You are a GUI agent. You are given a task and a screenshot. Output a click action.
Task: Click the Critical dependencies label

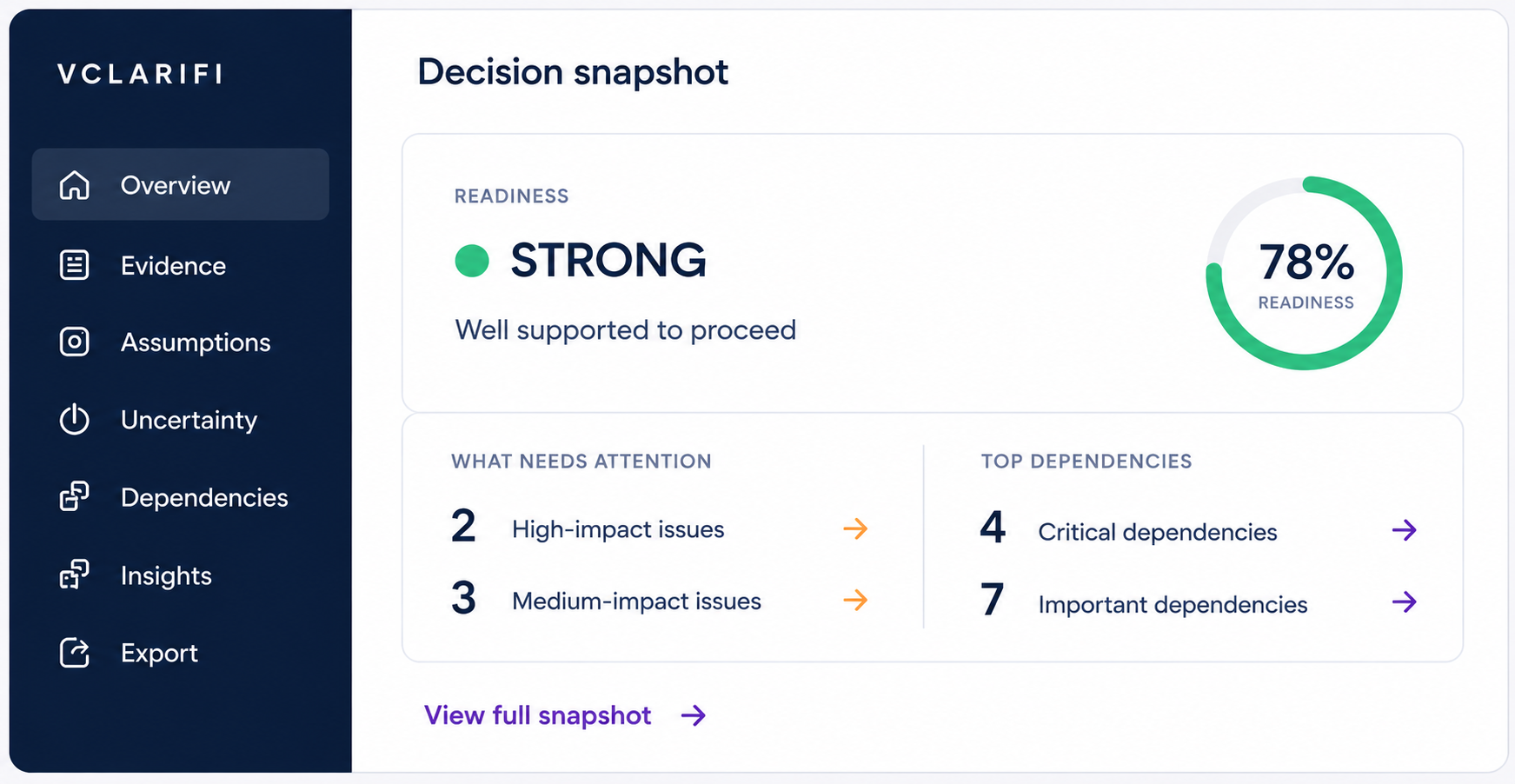[x=1158, y=532]
